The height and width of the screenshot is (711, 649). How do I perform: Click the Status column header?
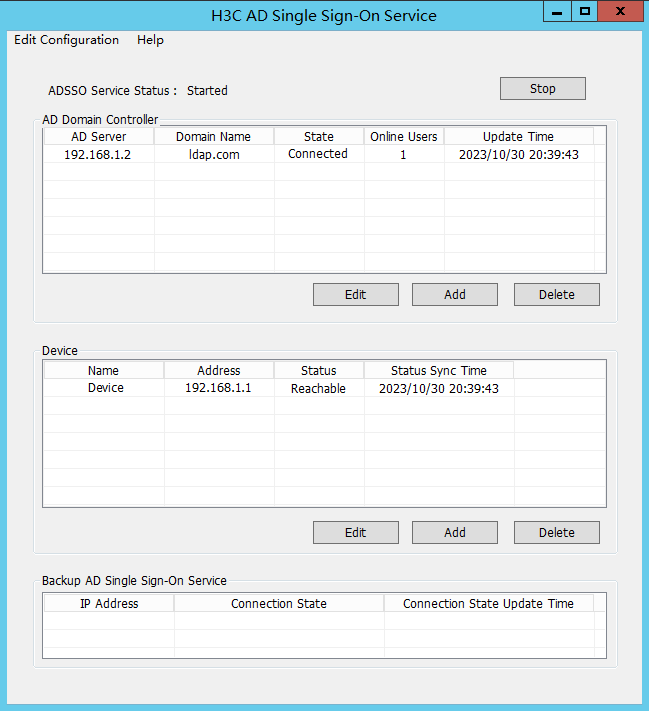[319, 370]
